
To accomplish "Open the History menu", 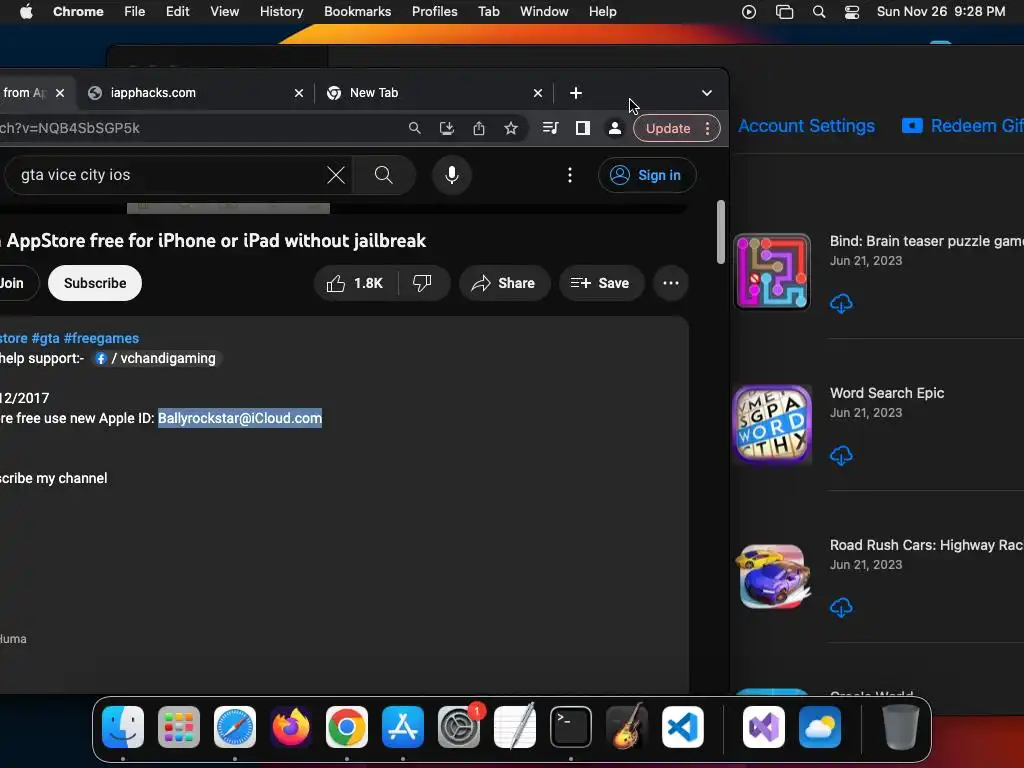I will (281, 12).
